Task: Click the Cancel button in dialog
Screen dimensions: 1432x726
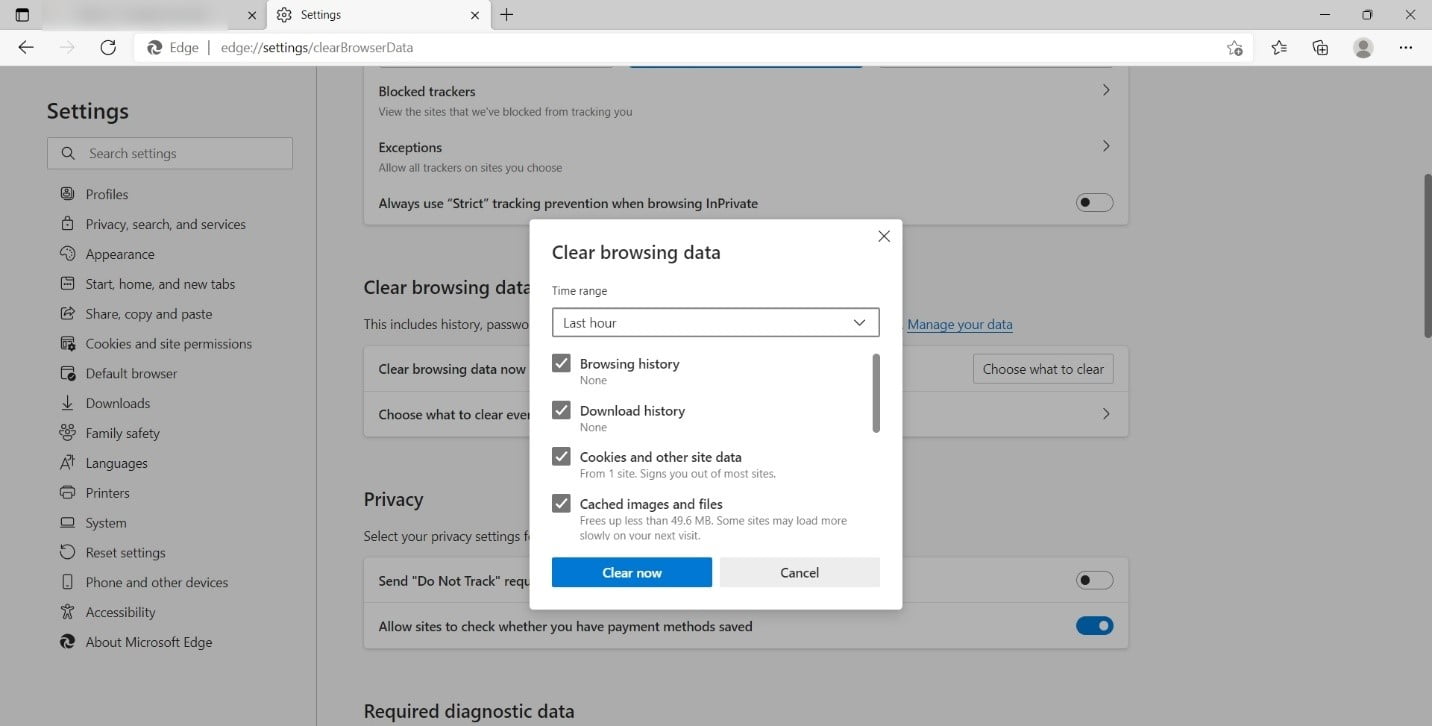Action: (x=799, y=572)
